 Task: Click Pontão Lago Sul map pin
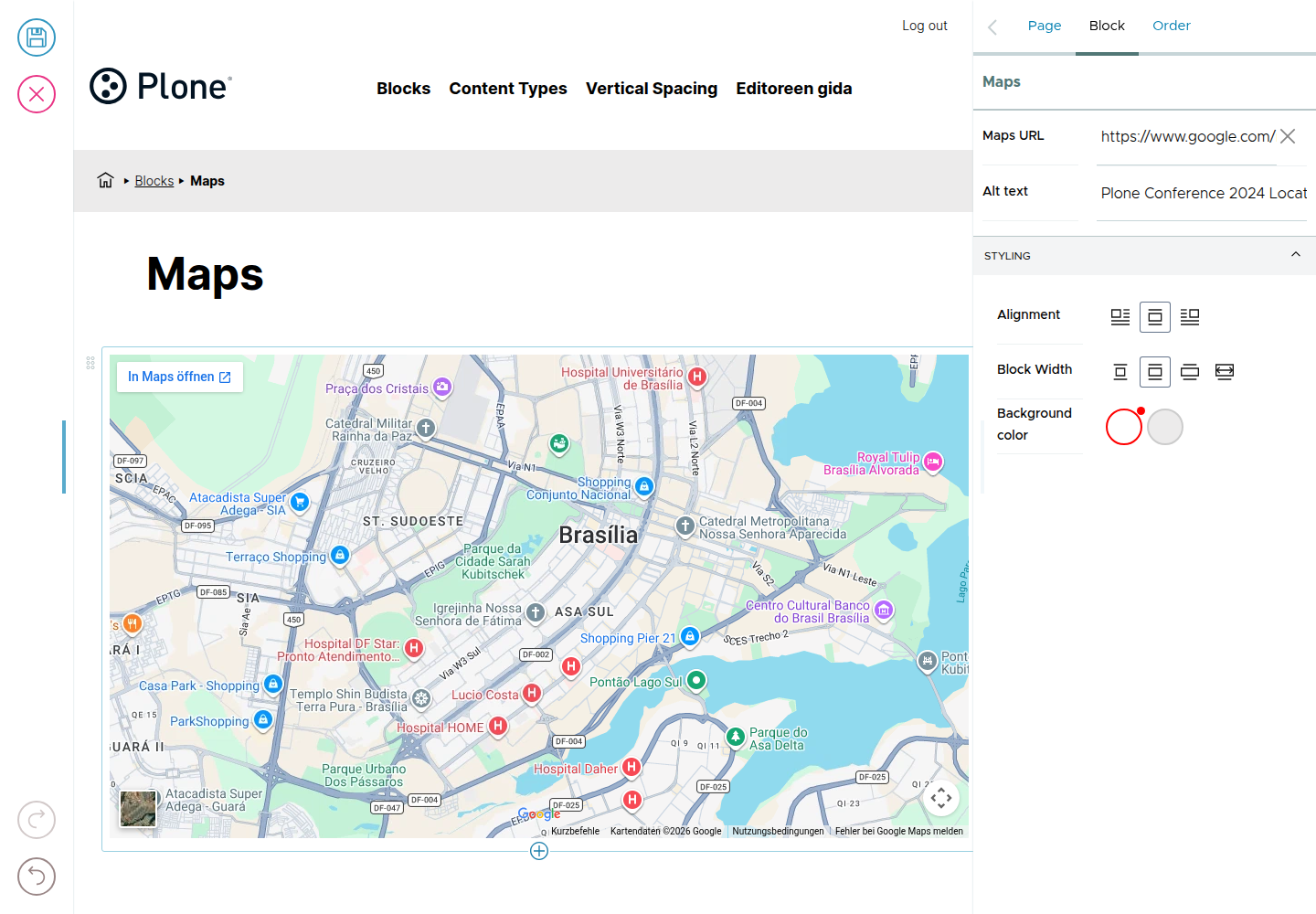(x=696, y=680)
